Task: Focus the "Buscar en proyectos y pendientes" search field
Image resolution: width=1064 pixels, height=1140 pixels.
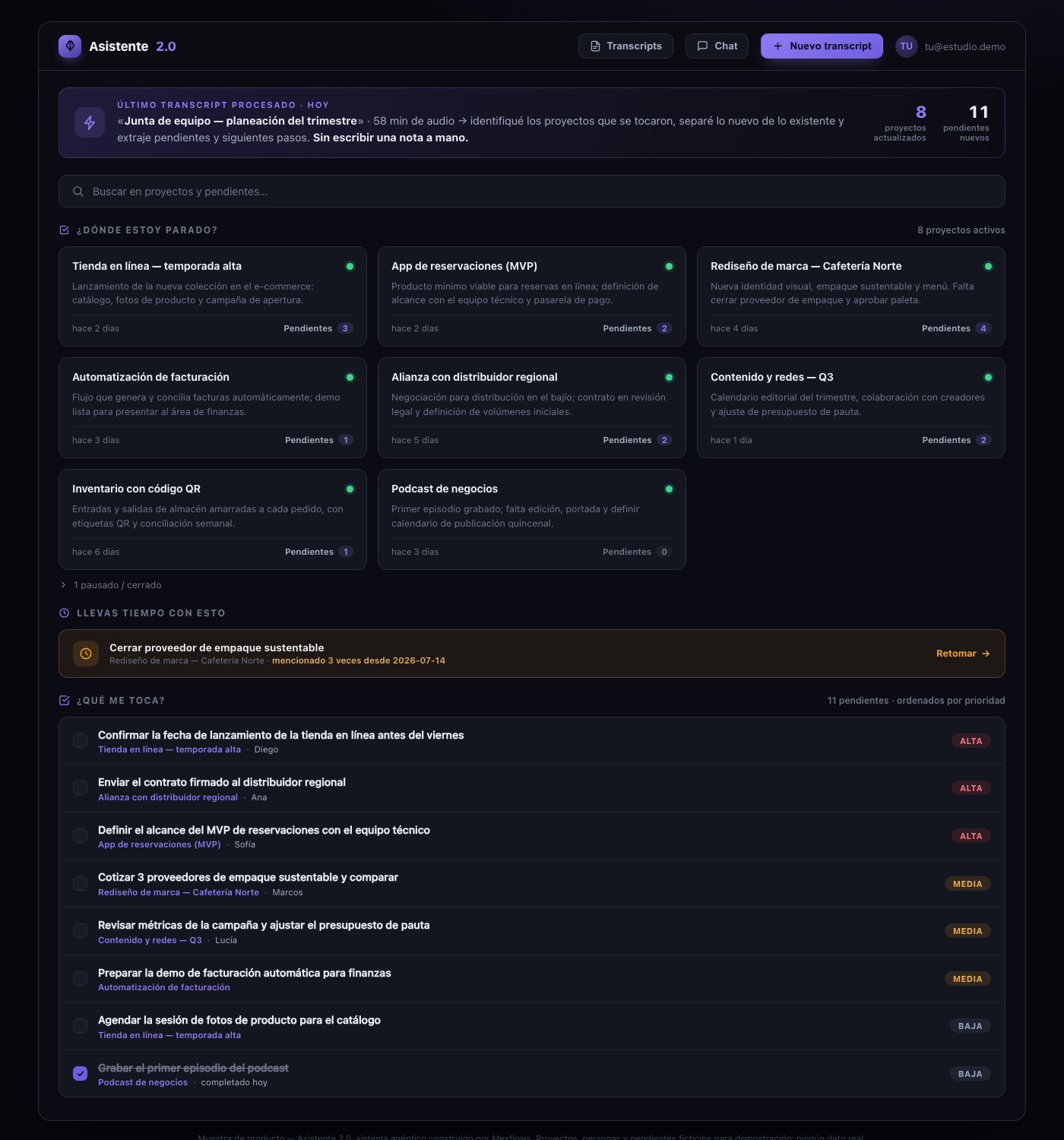Action: click(x=532, y=192)
